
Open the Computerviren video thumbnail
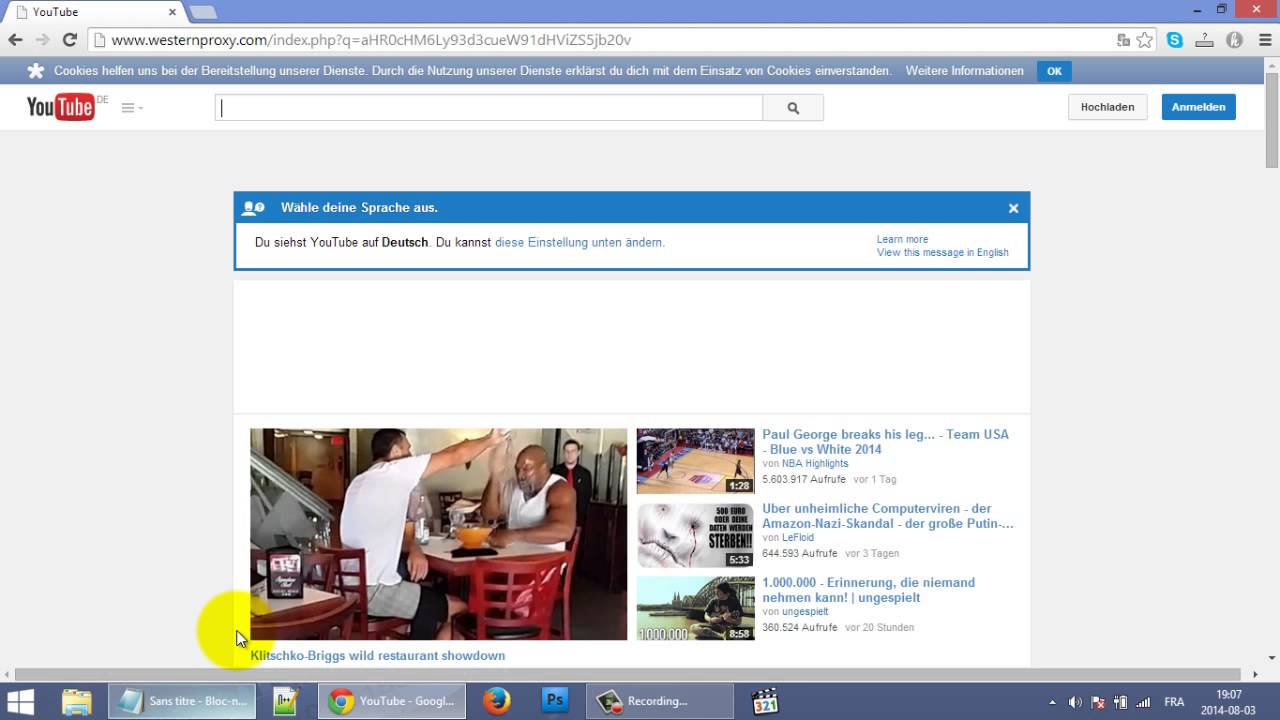point(695,535)
